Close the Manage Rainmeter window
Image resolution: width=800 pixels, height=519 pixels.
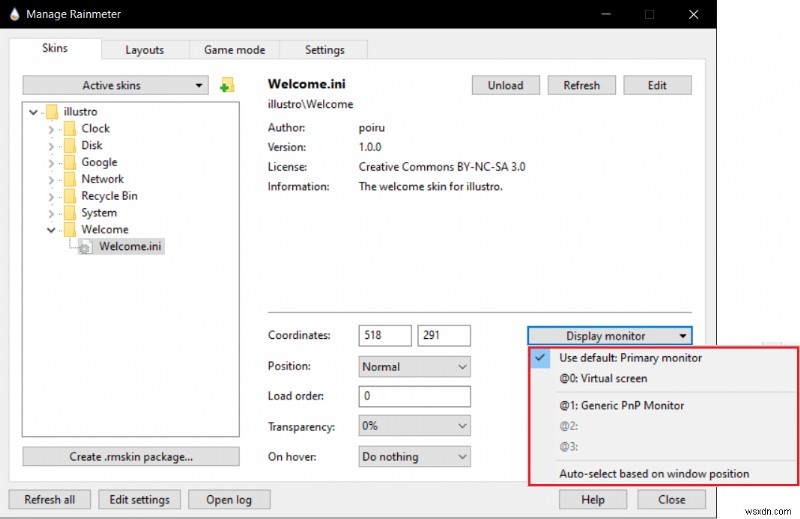[693, 14]
